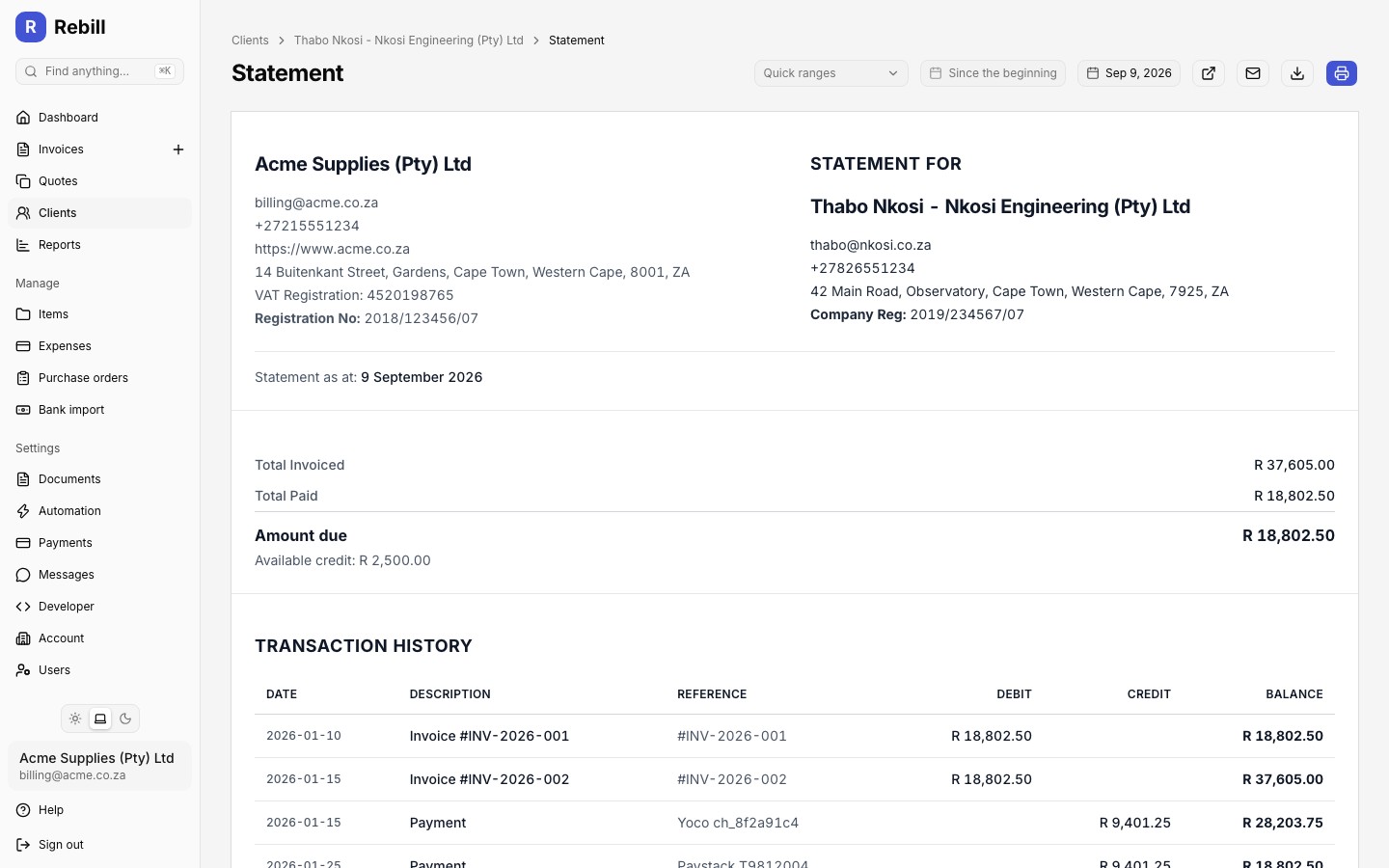Open Since the beginning date picker
Image resolution: width=1389 pixels, height=868 pixels.
point(993,73)
